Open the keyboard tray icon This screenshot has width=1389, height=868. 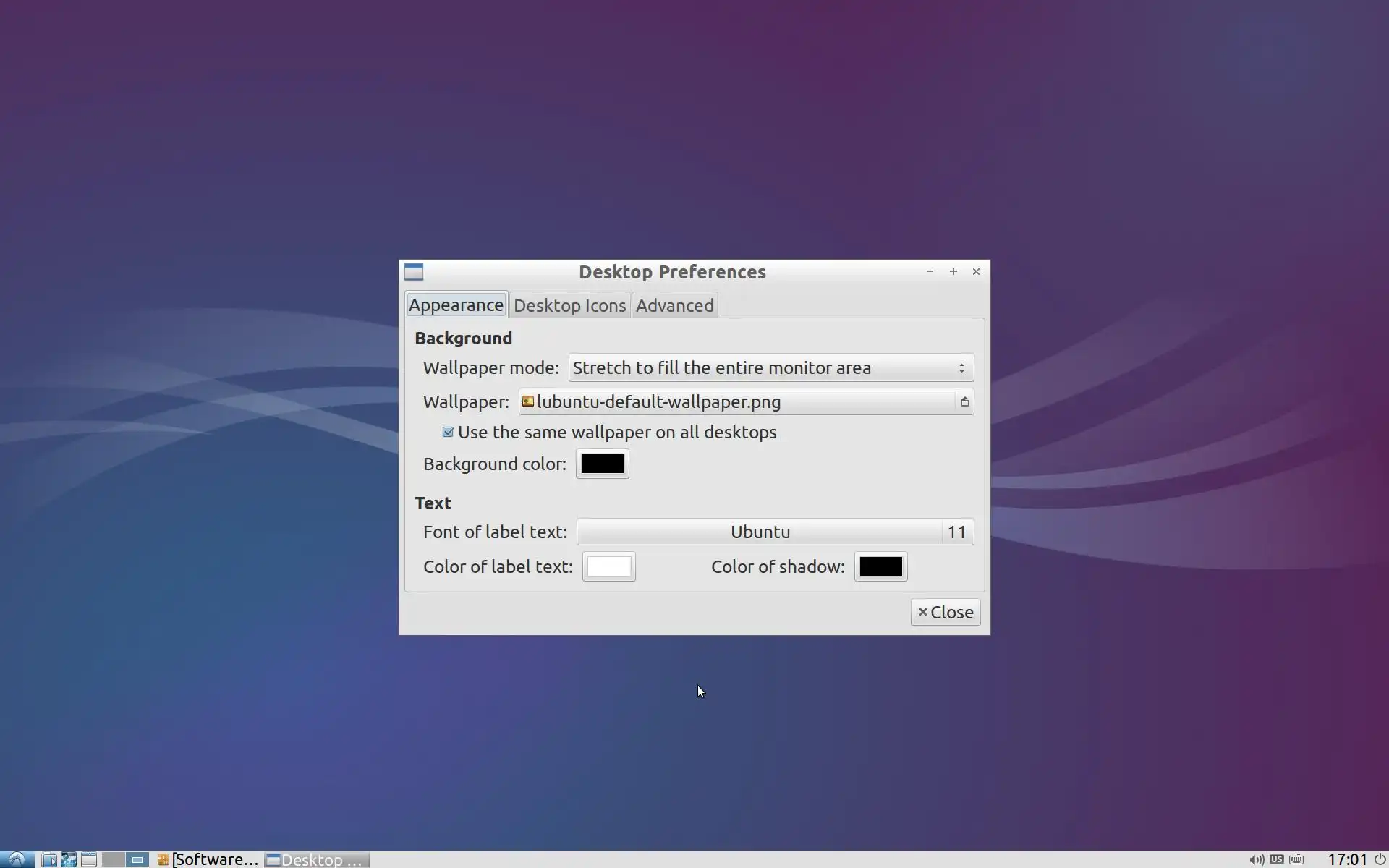click(x=1296, y=859)
